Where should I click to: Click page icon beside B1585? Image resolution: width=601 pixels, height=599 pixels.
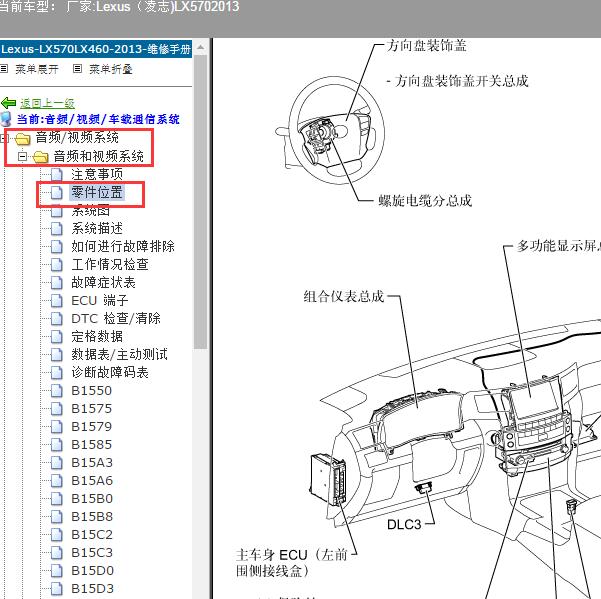(56, 445)
